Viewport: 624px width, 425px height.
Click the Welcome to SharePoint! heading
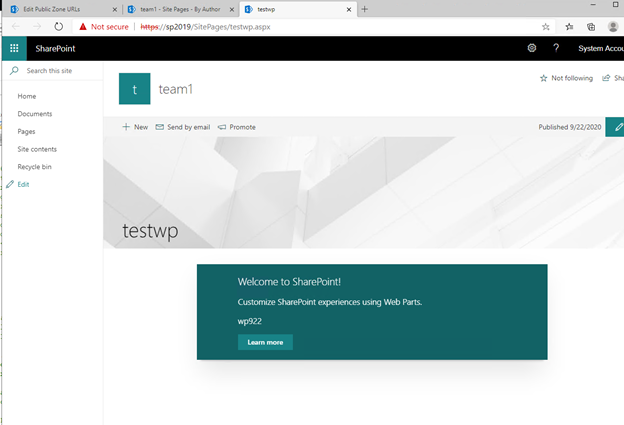(289, 282)
